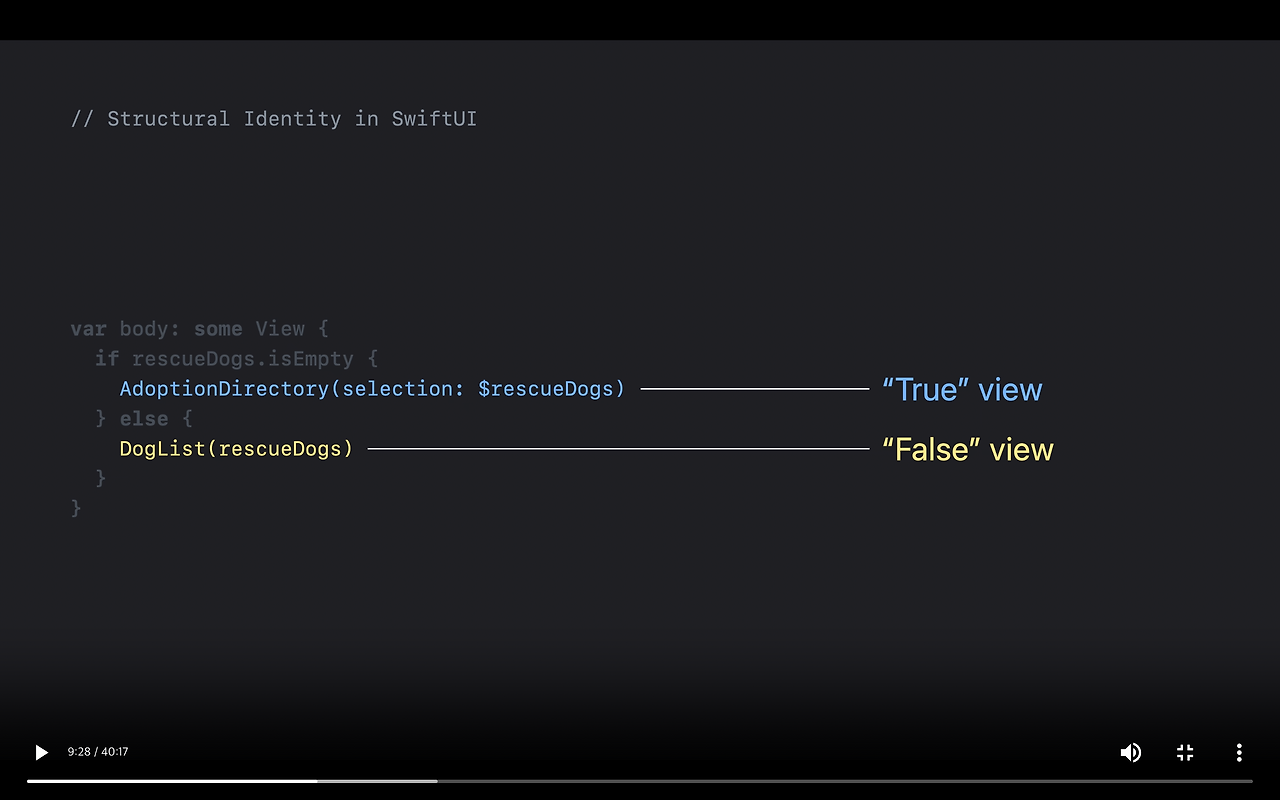1280x800 pixels.
Task: Click the 9:28 / 40:17 time display
Action: pos(98,752)
